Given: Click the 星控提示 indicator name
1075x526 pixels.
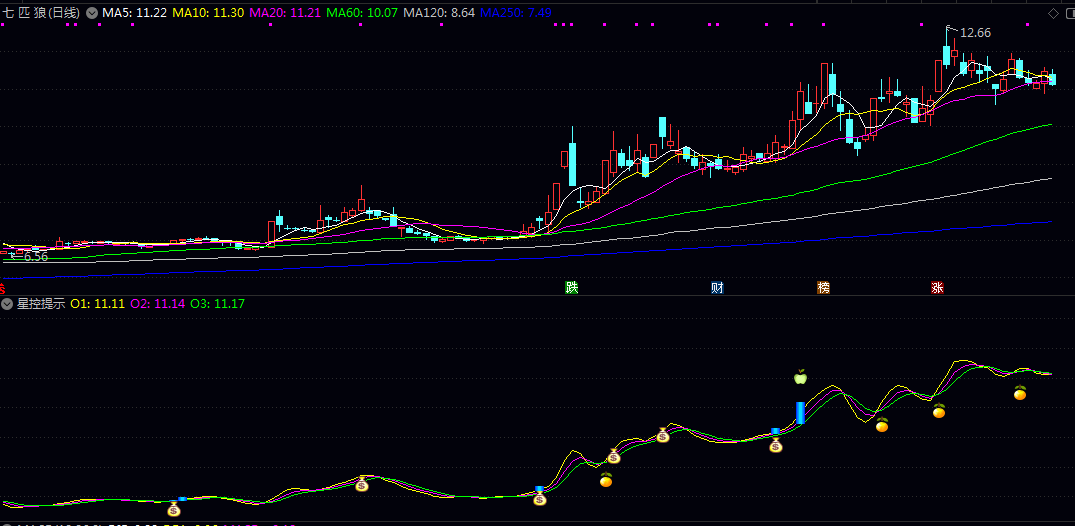Looking at the screenshot, I should pos(41,304).
